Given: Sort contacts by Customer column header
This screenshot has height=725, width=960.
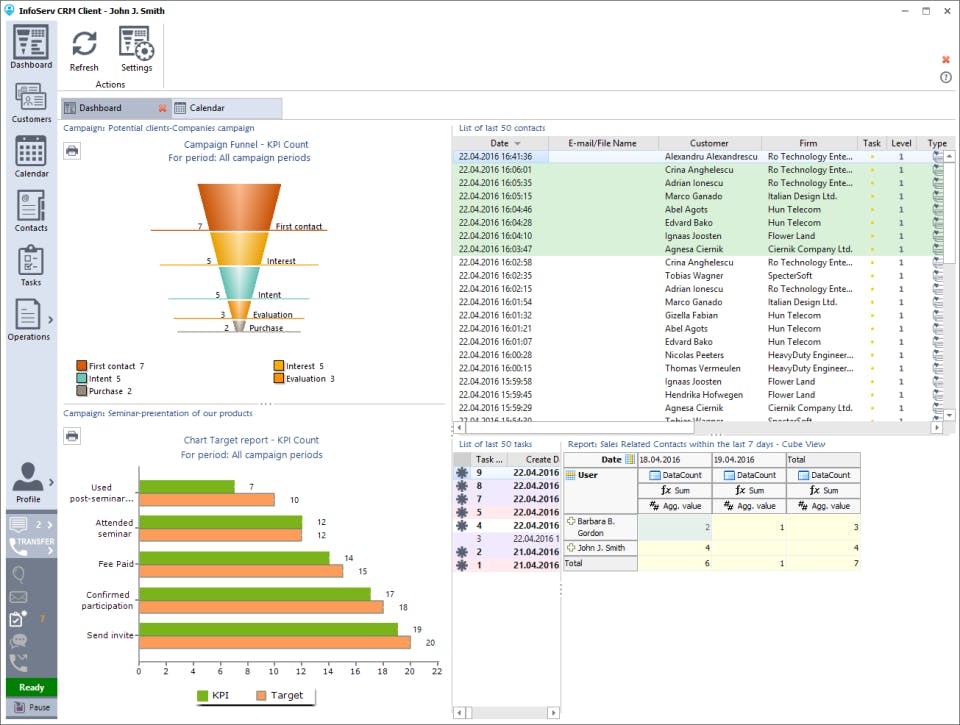Looking at the screenshot, I should click(x=709, y=143).
